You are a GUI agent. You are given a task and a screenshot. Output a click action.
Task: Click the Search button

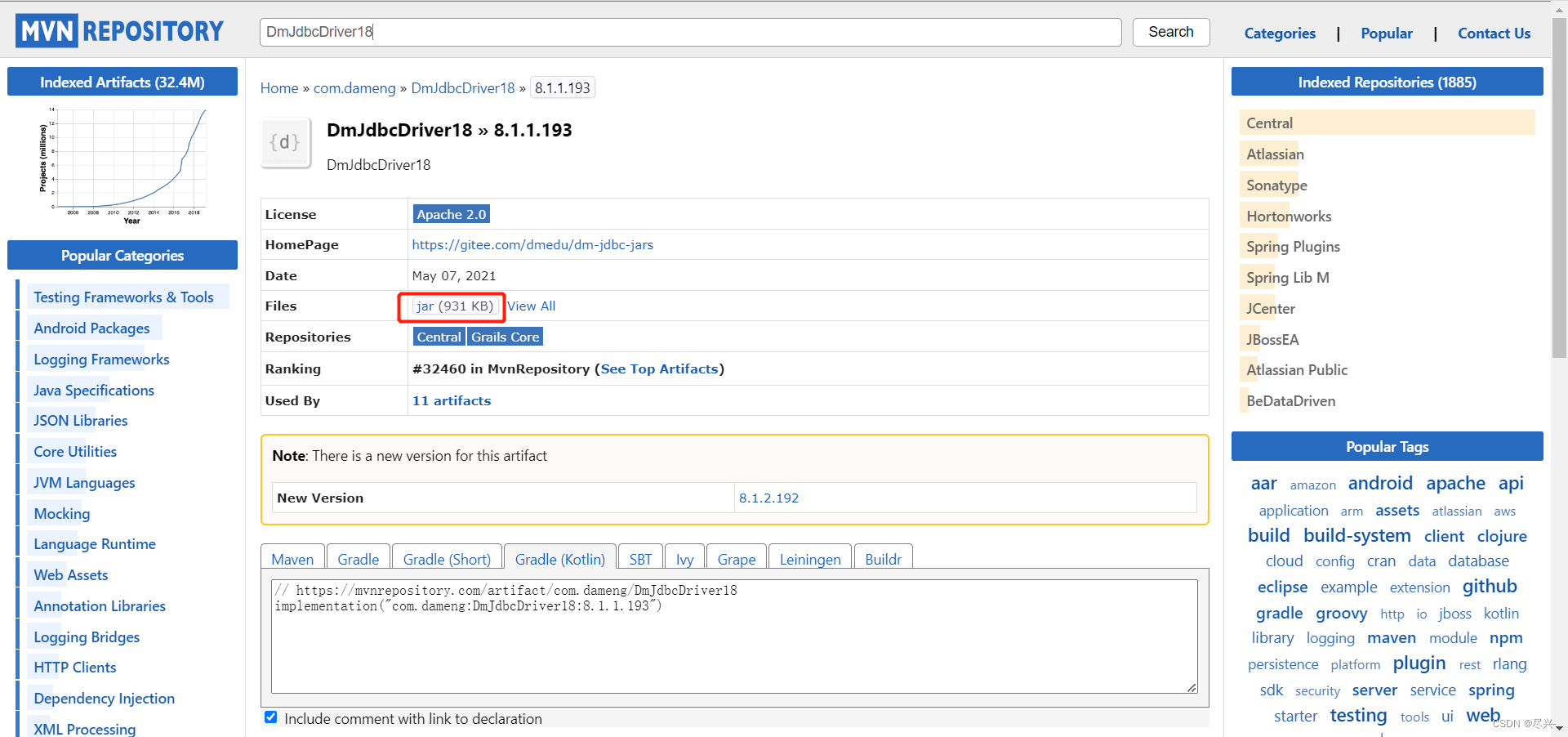click(x=1170, y=32)
